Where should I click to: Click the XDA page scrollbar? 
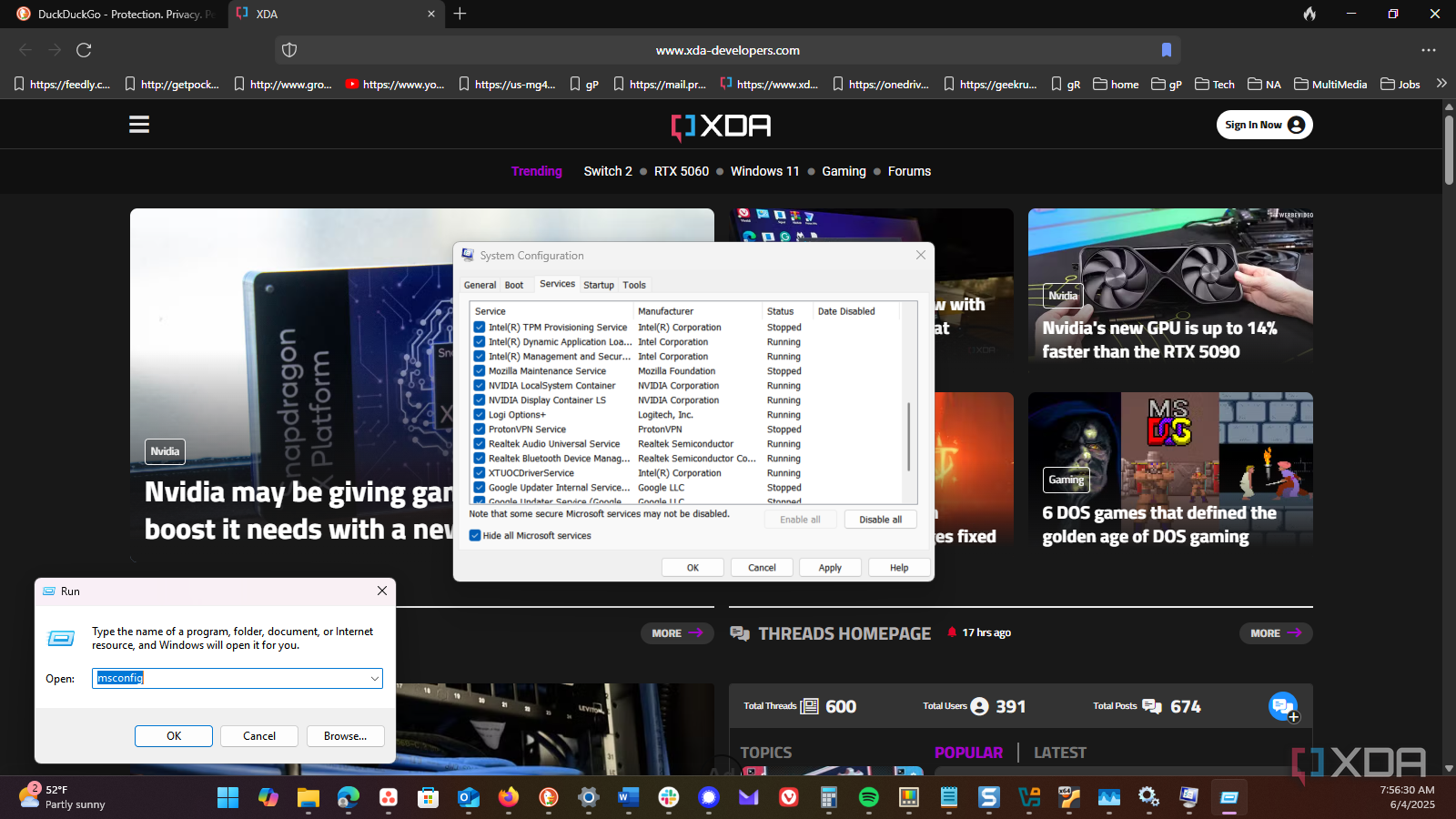pos(1449,150)
